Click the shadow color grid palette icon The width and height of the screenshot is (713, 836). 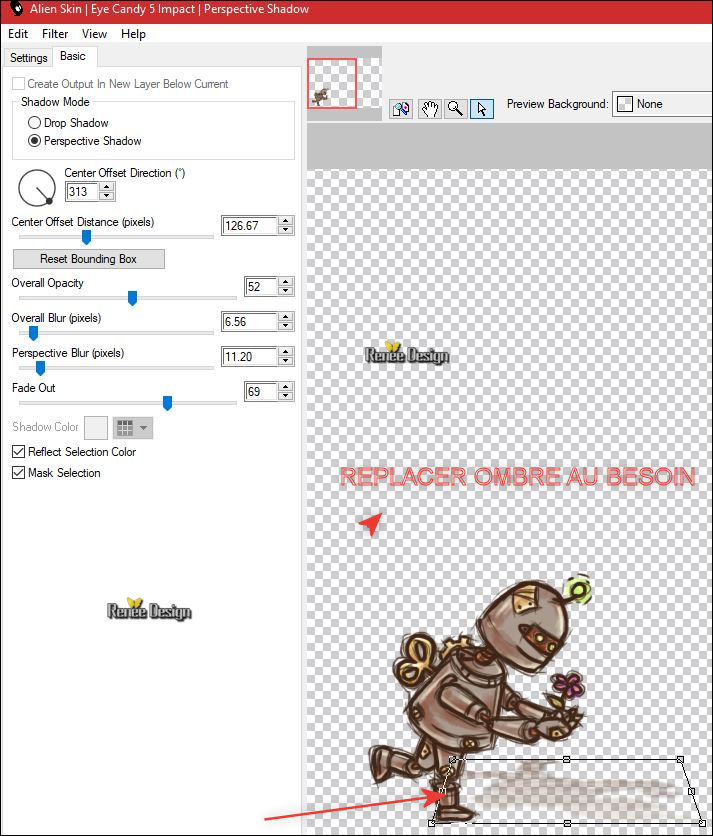pos(125,428)
